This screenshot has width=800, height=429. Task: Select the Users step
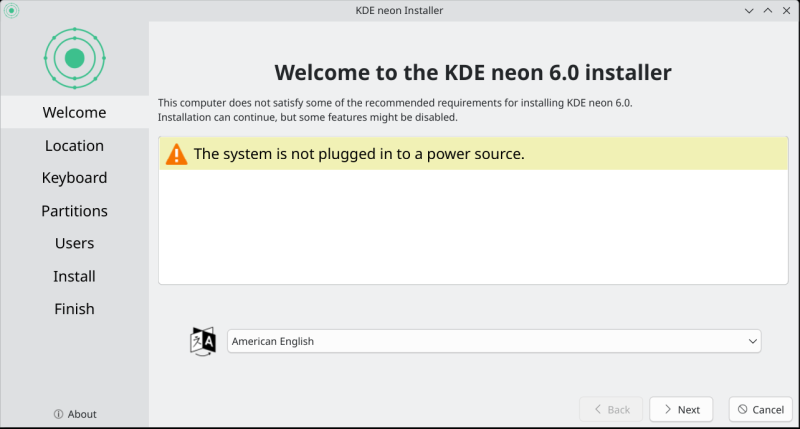[x=74, y=243]
